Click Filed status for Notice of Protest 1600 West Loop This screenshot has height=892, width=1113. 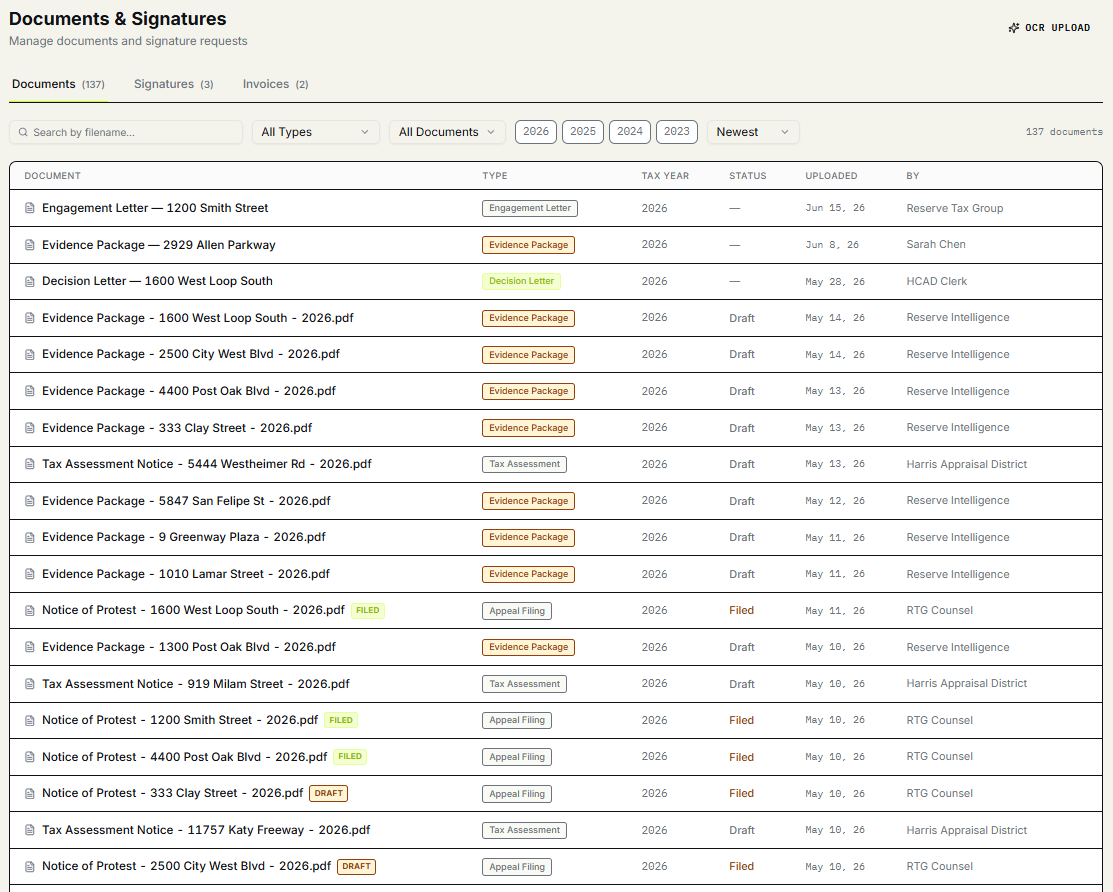[741, 610]
